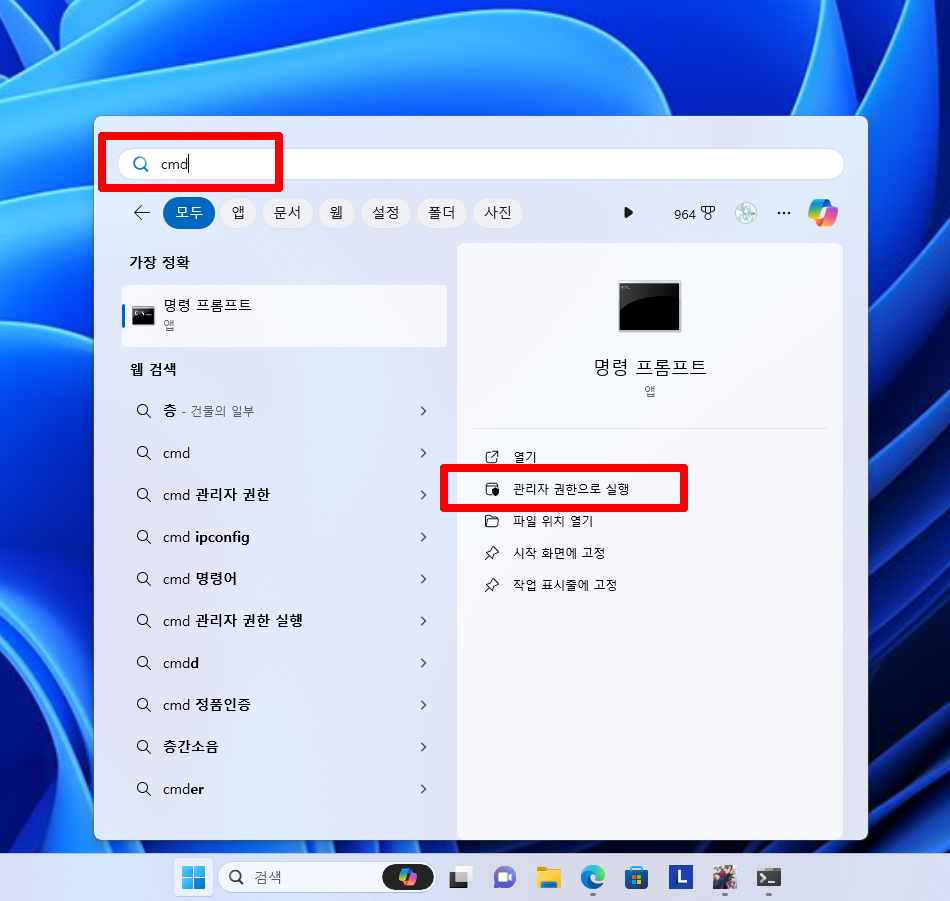
Task: Open the three-dot options menu
Action: [783, 213]
